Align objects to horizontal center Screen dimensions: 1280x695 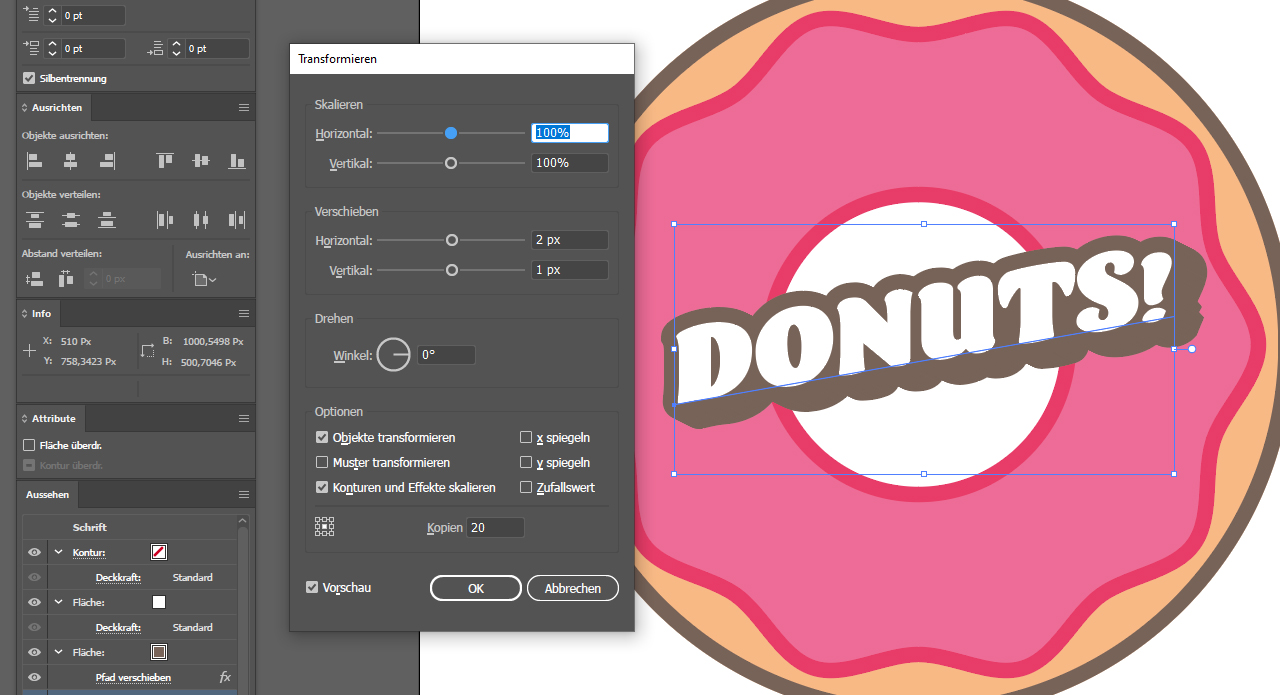(70, 160)
